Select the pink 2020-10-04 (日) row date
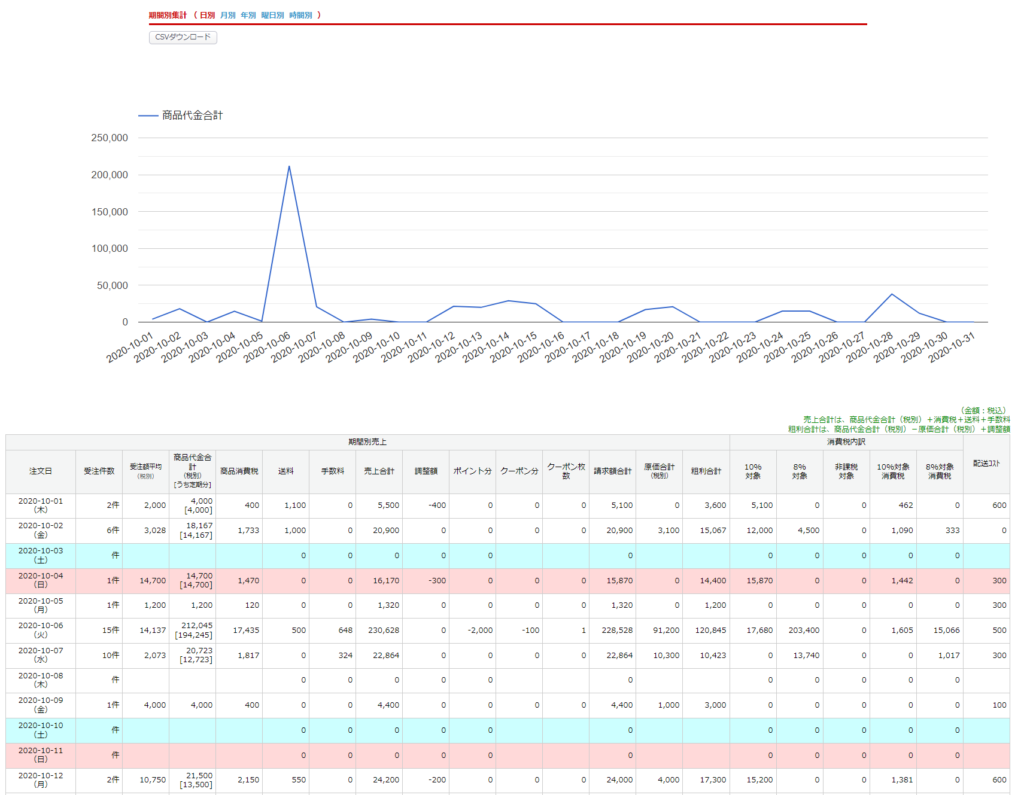Screen dimensions: 1024x795 tap(39, 581)
